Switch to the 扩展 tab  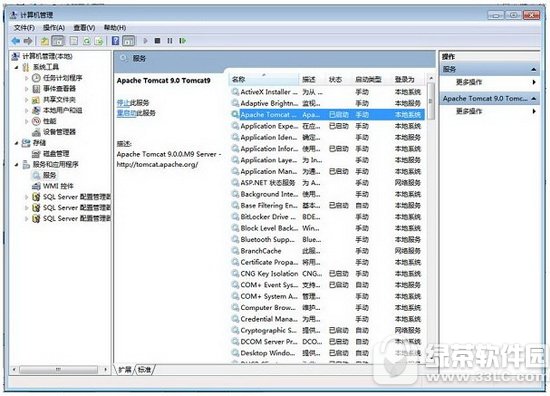pyautogui.click(x=125, y=369)
